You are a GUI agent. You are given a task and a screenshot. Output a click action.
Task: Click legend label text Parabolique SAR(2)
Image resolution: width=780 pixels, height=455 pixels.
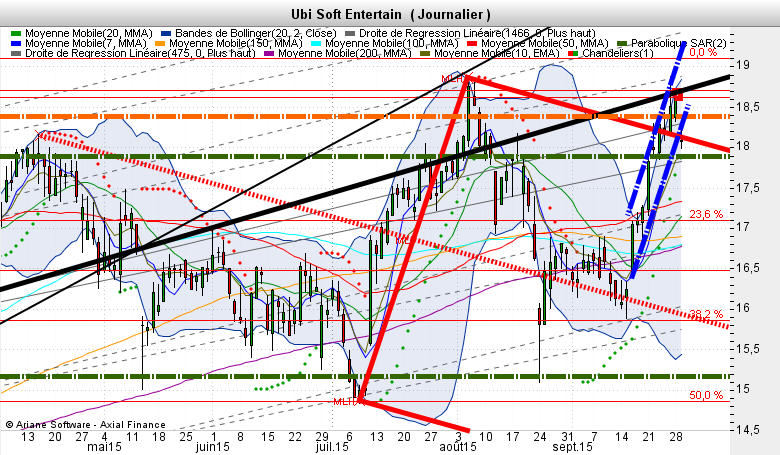(x=679, y=43)
